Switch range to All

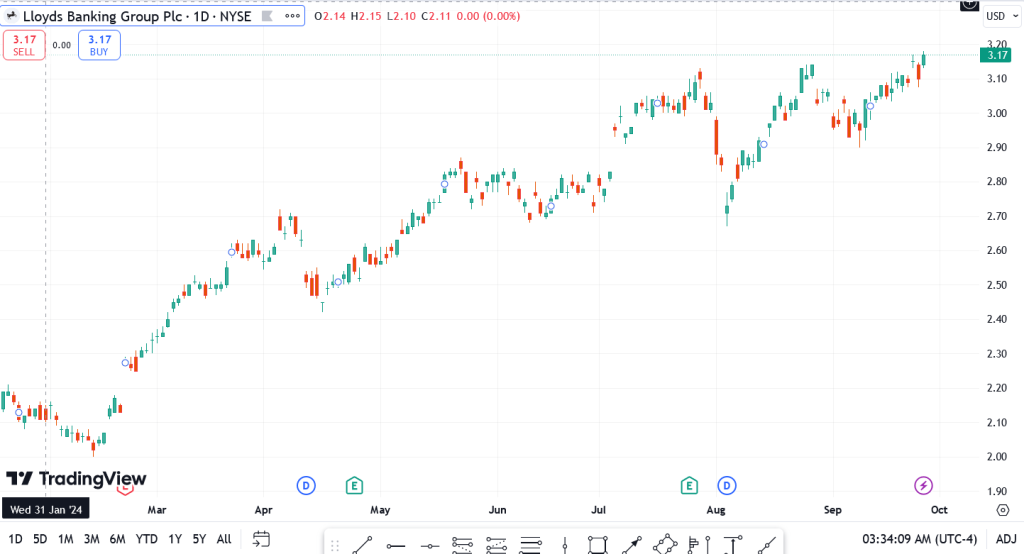224,539
